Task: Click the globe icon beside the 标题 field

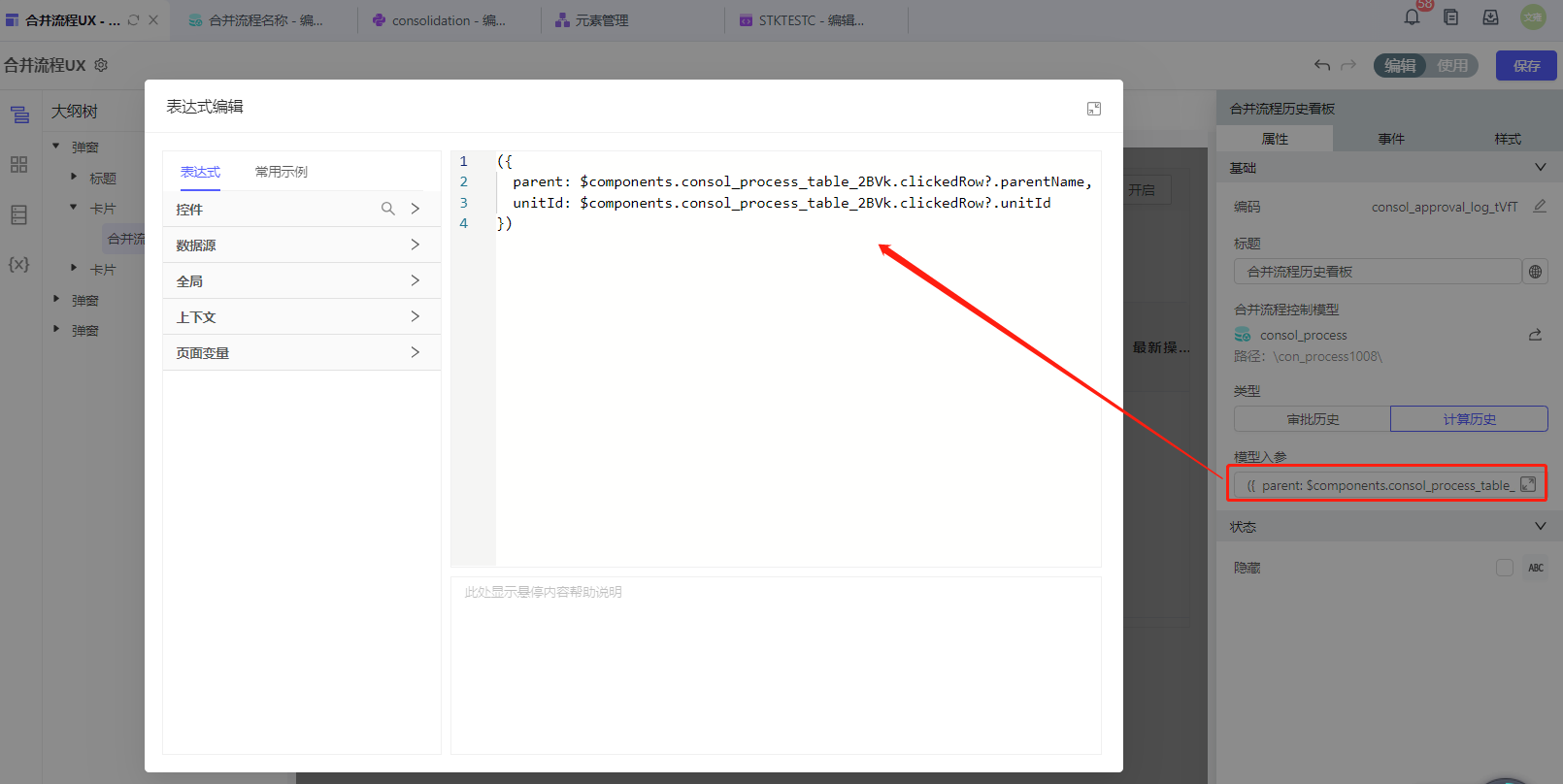Action: click(1535, 272)
